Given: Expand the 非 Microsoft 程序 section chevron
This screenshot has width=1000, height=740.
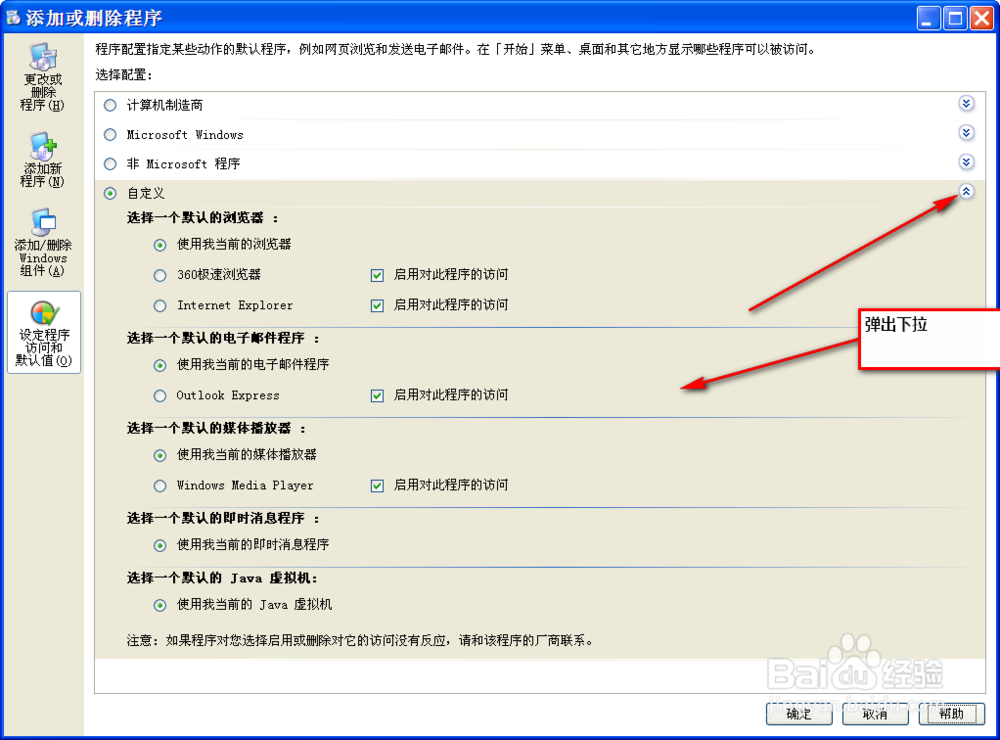Looking at the screenshot, I should [x=967, y=162].
